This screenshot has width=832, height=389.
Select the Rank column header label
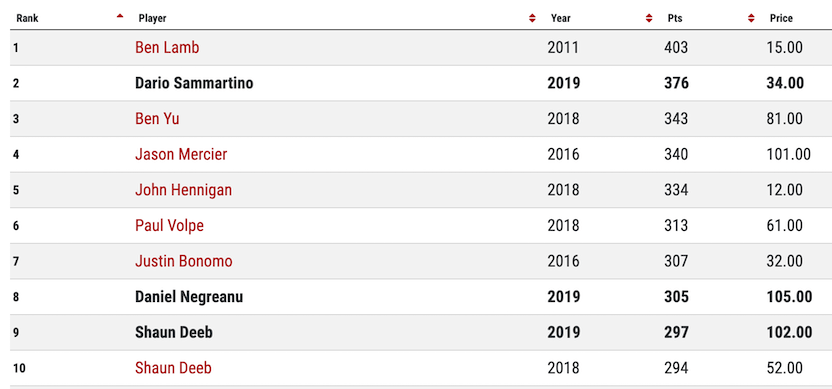28,18
